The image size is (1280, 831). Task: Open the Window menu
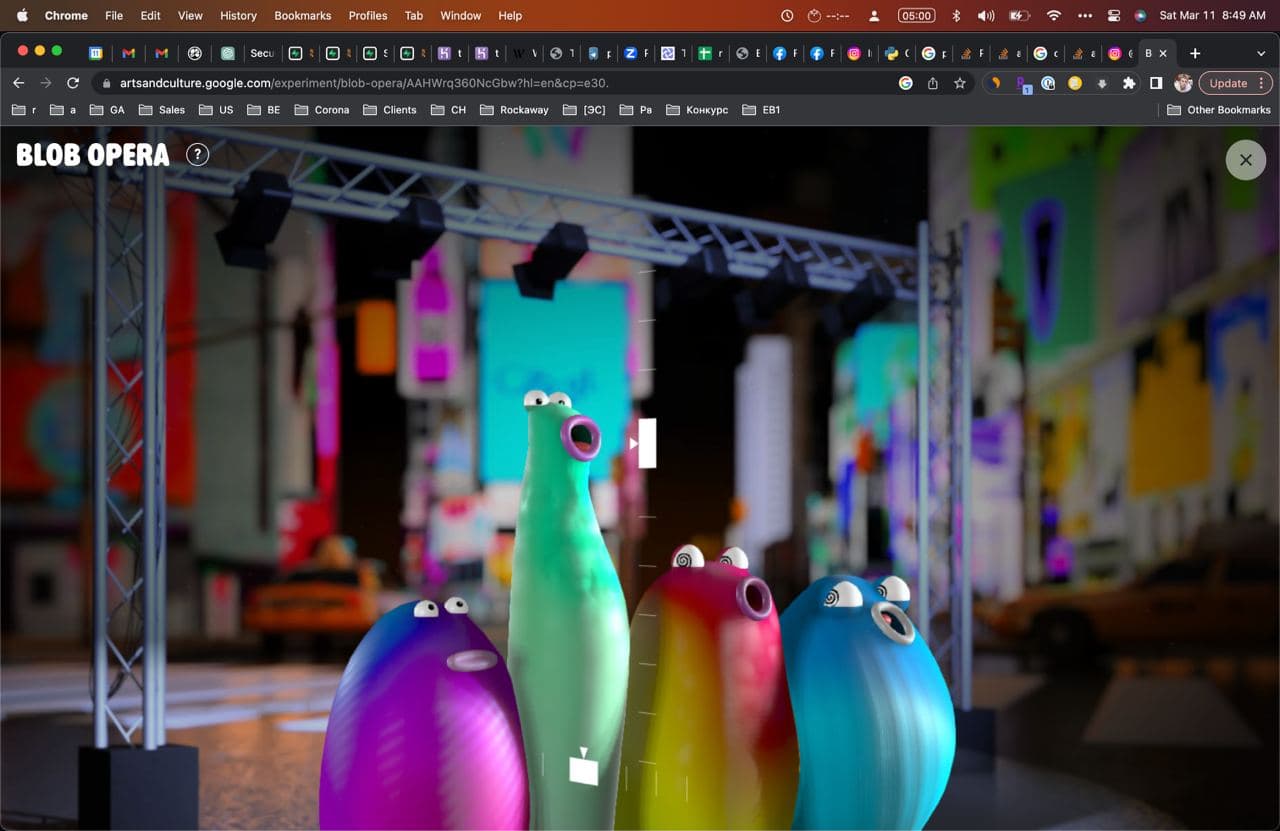click(461, 15)
